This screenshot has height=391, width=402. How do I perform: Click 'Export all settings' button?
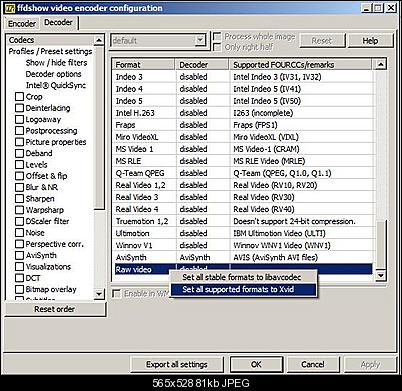(177, 364)
